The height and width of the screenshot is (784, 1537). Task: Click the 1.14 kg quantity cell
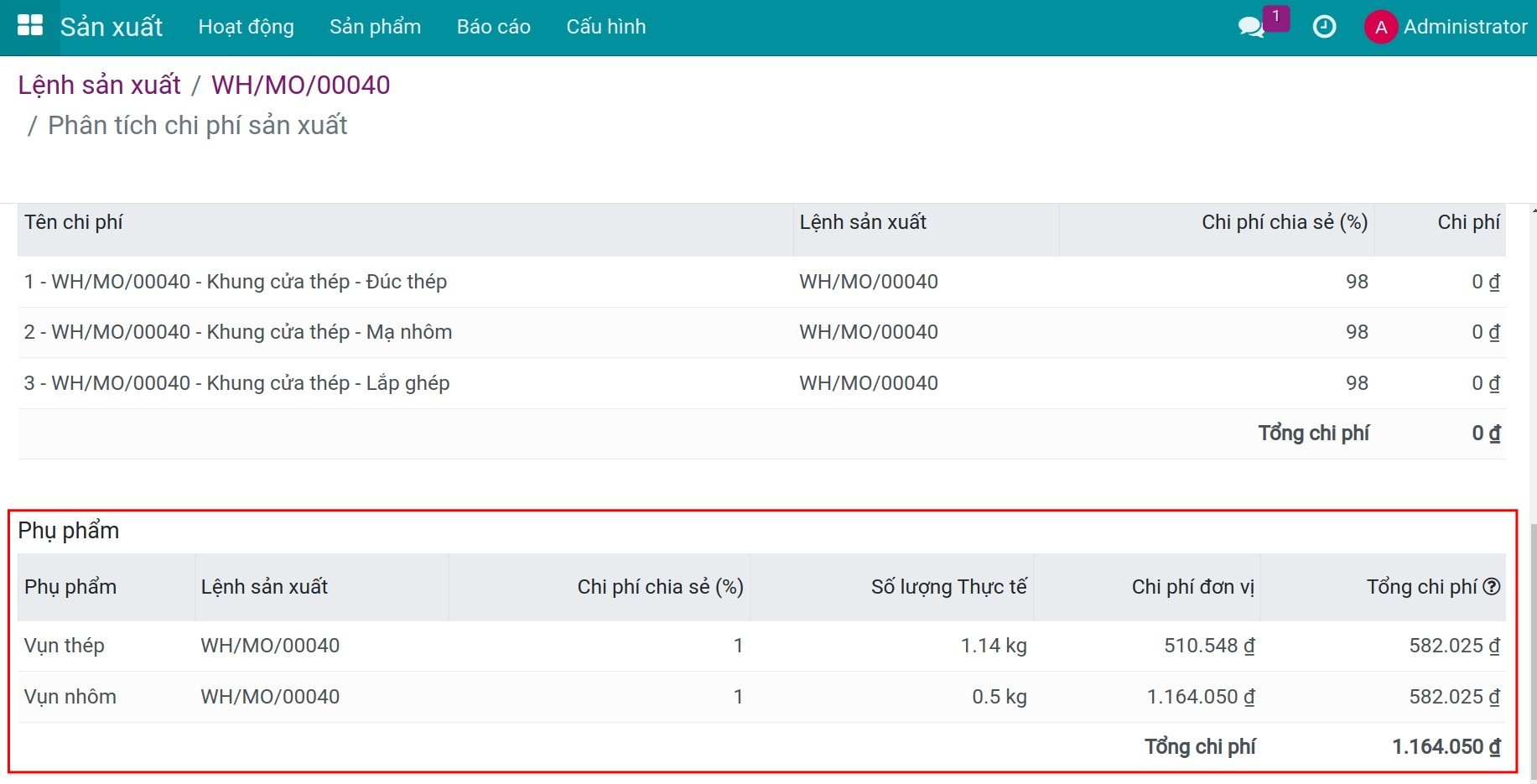coord(994,646)
